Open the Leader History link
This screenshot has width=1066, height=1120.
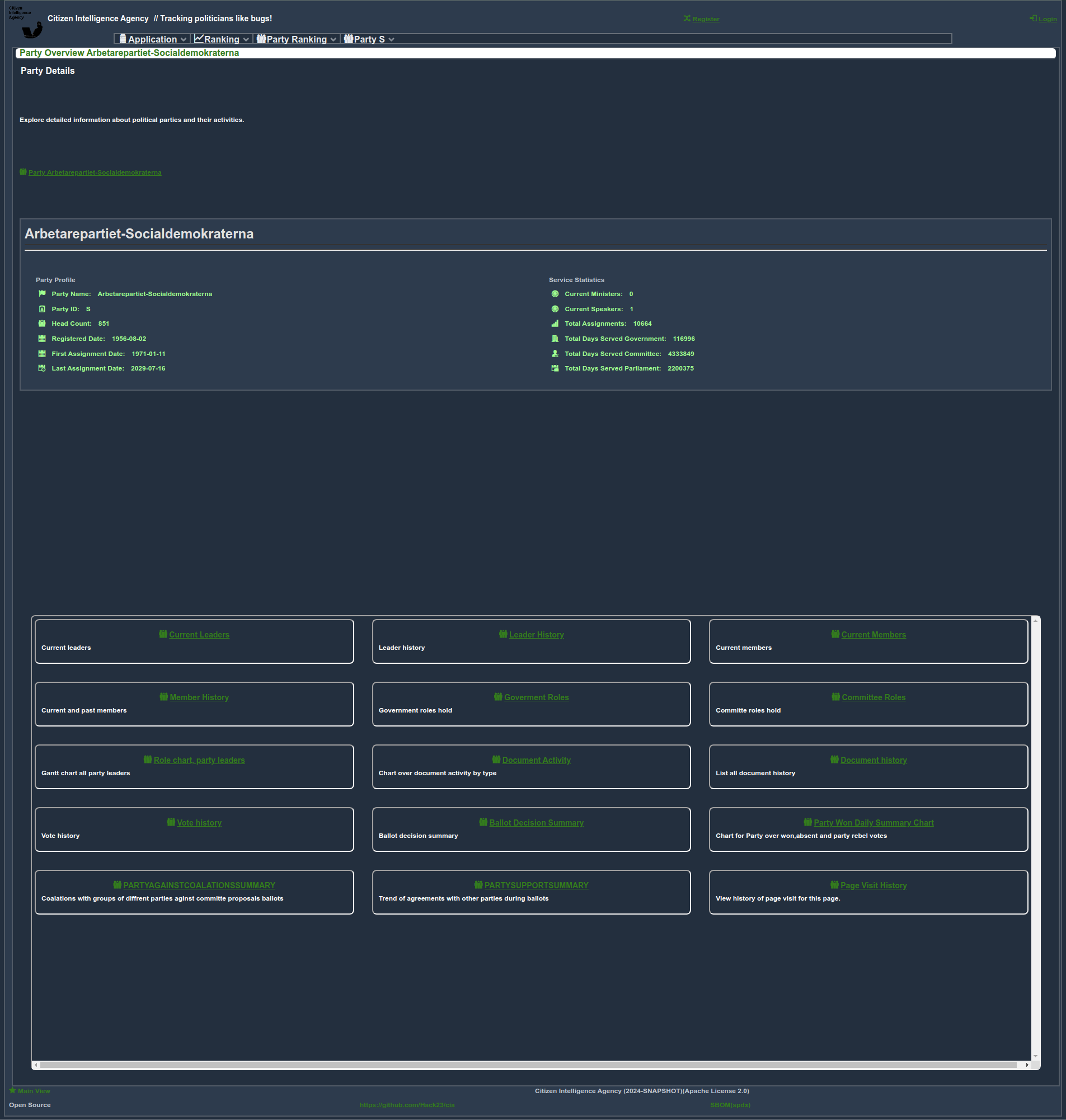pyautogui.click(x=537, y=635)
